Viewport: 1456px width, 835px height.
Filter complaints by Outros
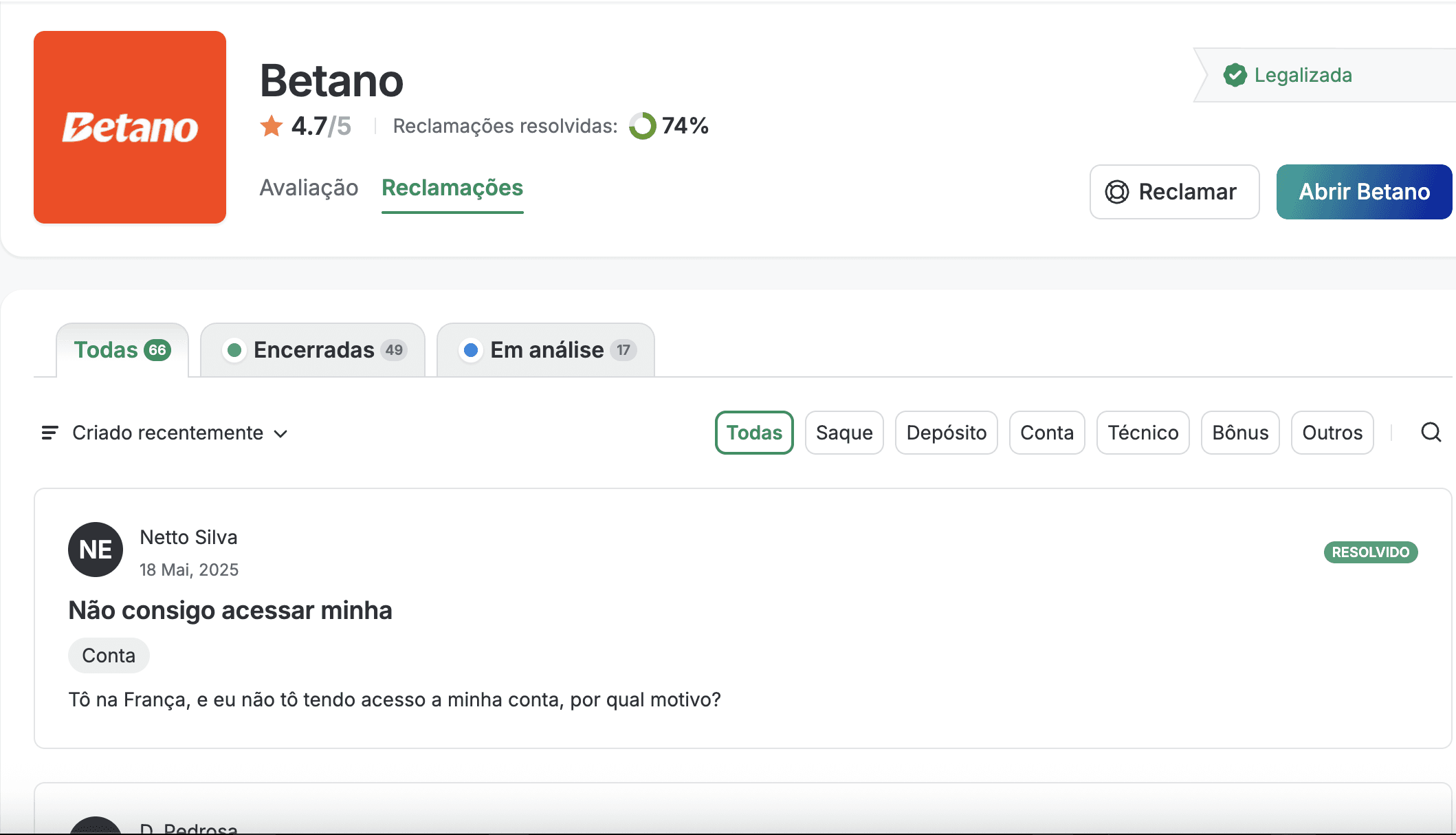click(x=1332, y=433)
